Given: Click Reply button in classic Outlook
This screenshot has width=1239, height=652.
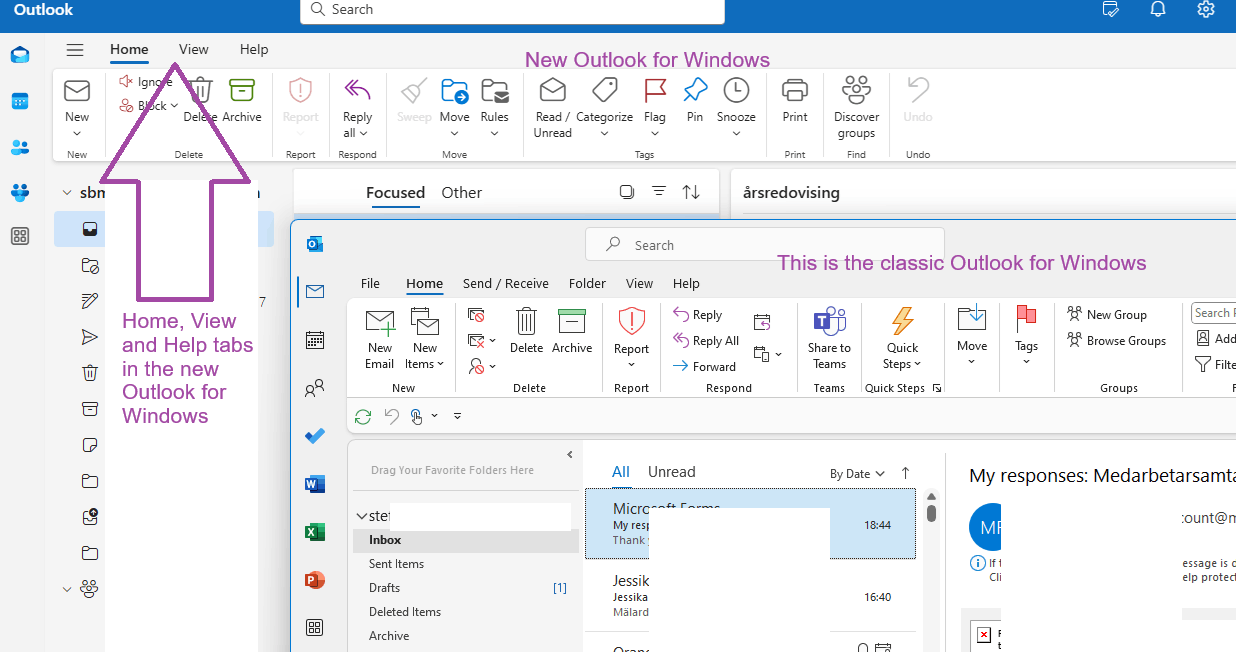Looking at the screenshot, I should (x=698, y=315).
